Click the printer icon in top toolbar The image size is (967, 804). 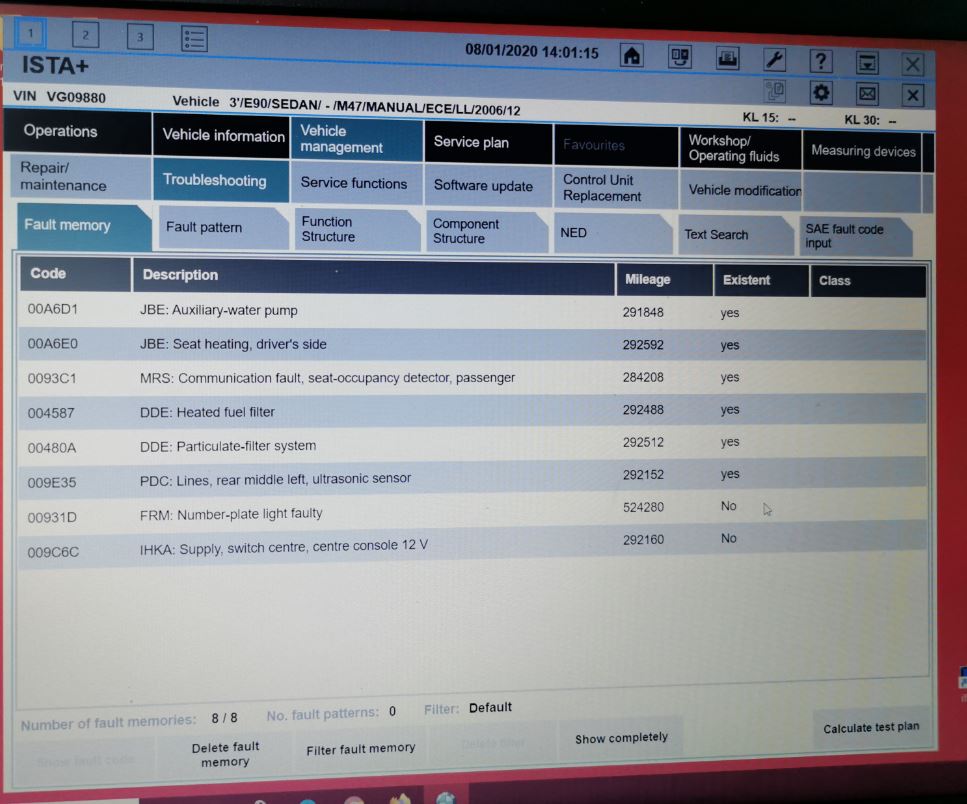coord(728,58)
